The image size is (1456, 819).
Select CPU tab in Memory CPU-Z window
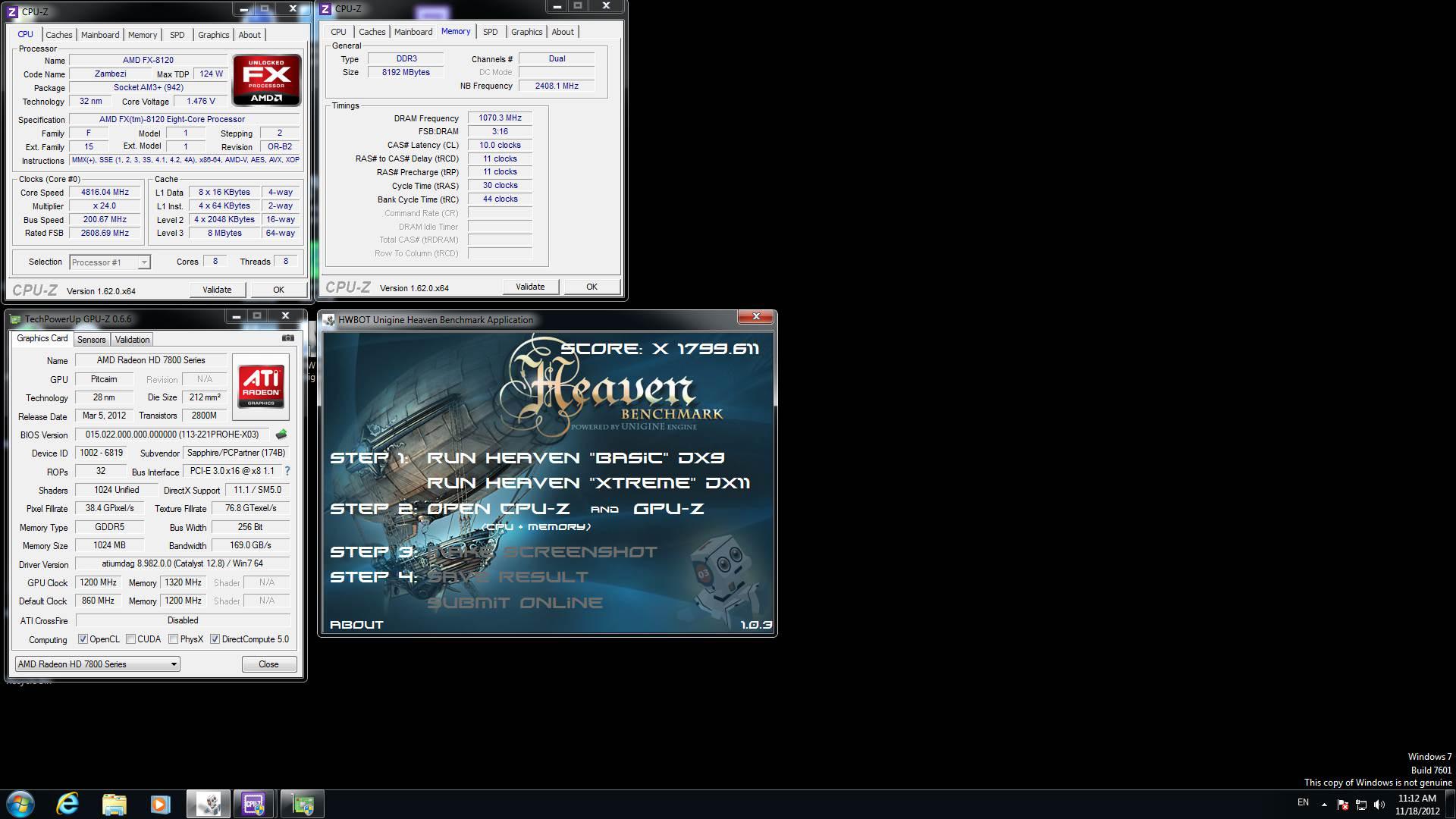[x=338, y=32]
